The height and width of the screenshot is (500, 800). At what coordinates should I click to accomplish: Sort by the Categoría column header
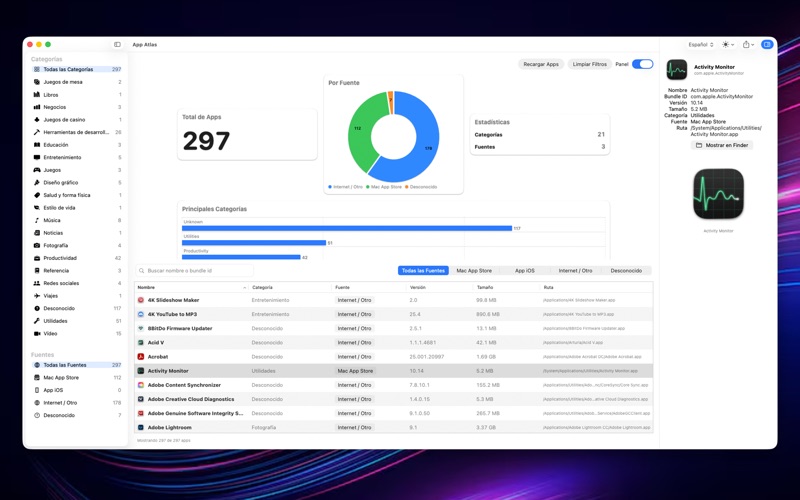coord(290,287)
